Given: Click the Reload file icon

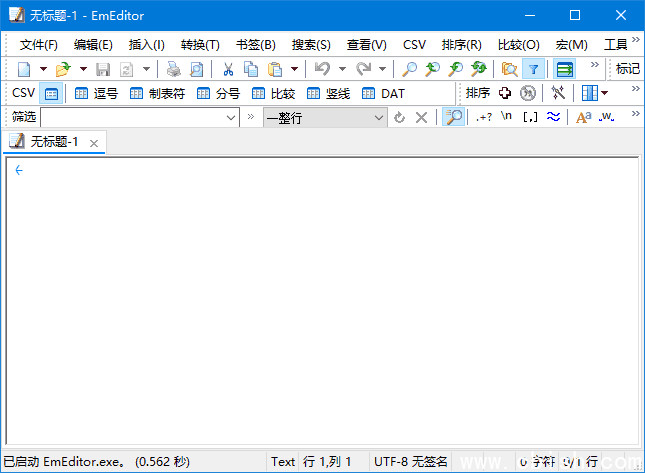Looking at the screenshot, I should pyautogui.click(x=126, y=69).
